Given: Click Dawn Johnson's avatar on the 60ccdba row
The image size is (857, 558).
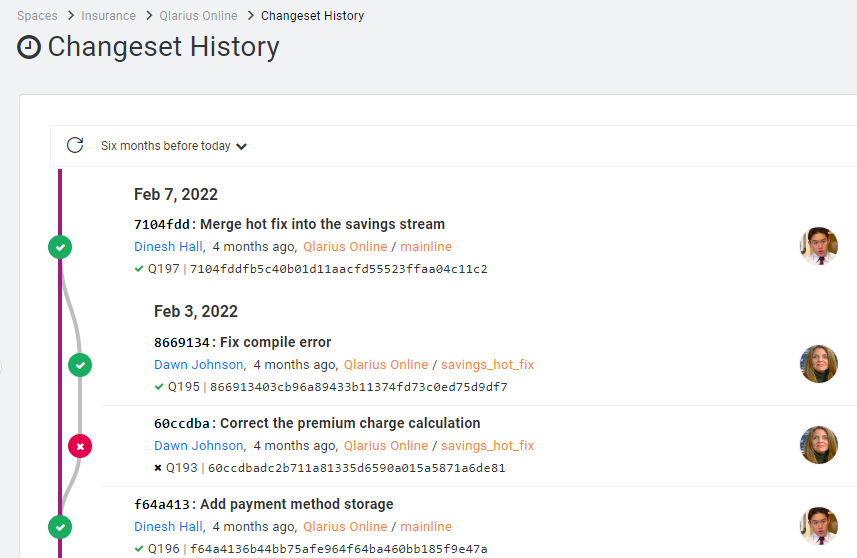Looking at the screenshot, I should (818, 445).
